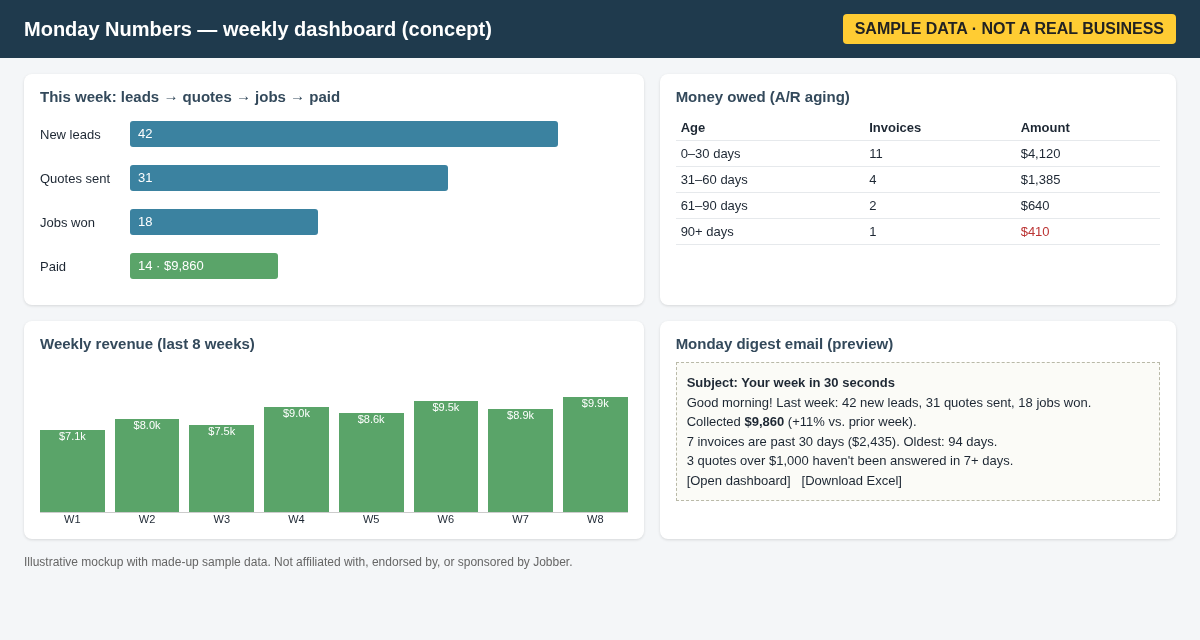Click the New leads label
This screenshot has height=640, width=1200.
tap(70, 134)
